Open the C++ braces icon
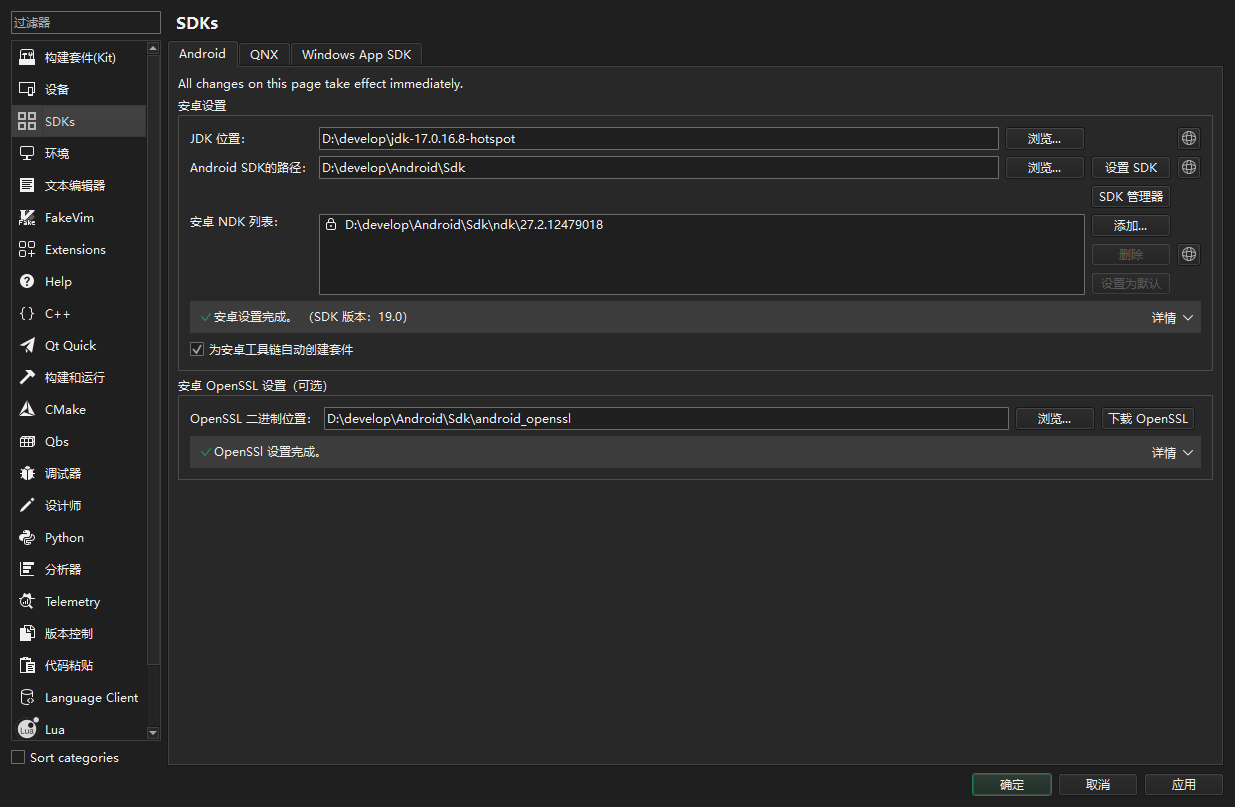 tap(27, 313)
